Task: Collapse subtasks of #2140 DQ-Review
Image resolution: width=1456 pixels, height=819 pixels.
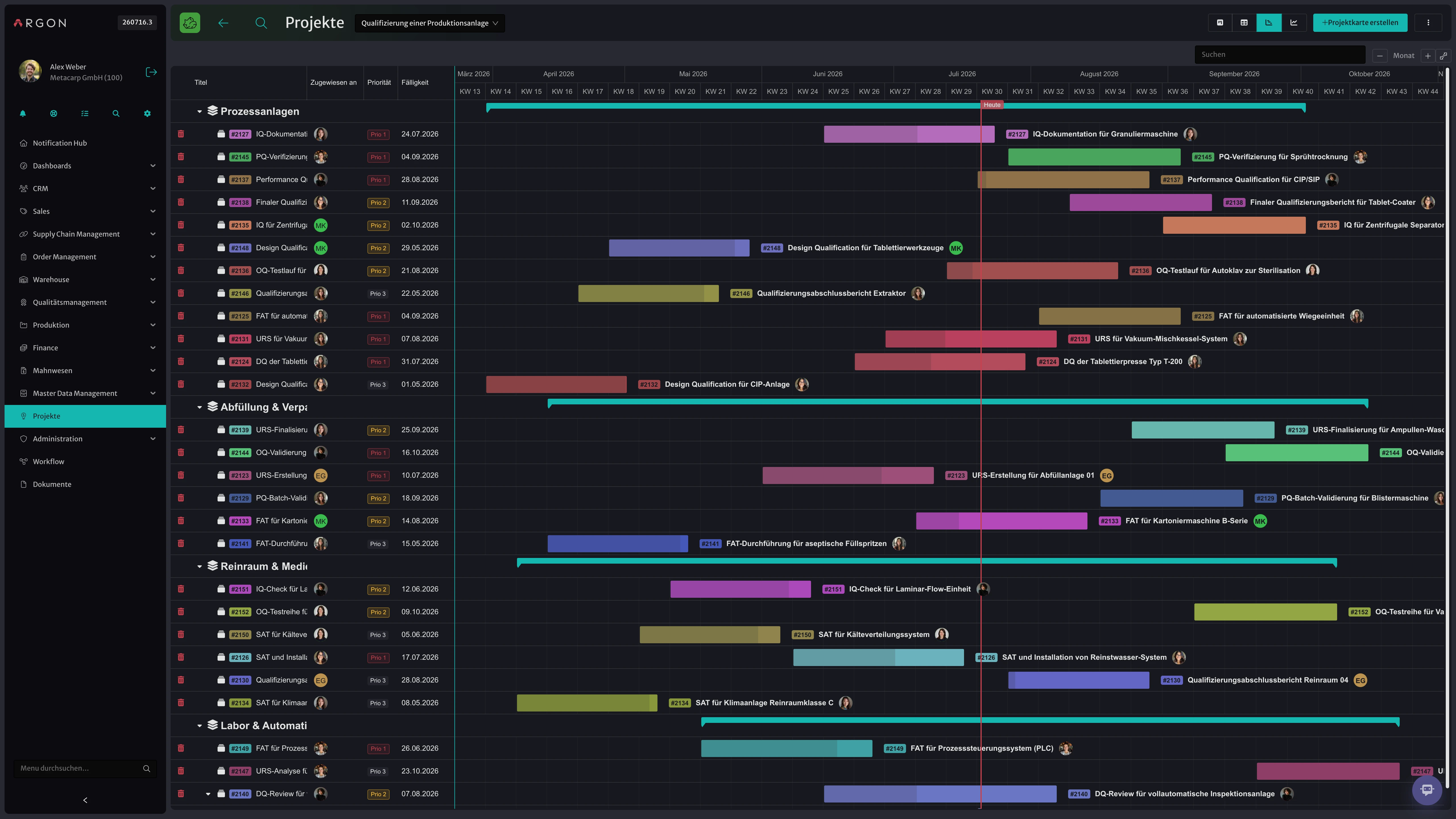Action: click(x=208, y=794)
